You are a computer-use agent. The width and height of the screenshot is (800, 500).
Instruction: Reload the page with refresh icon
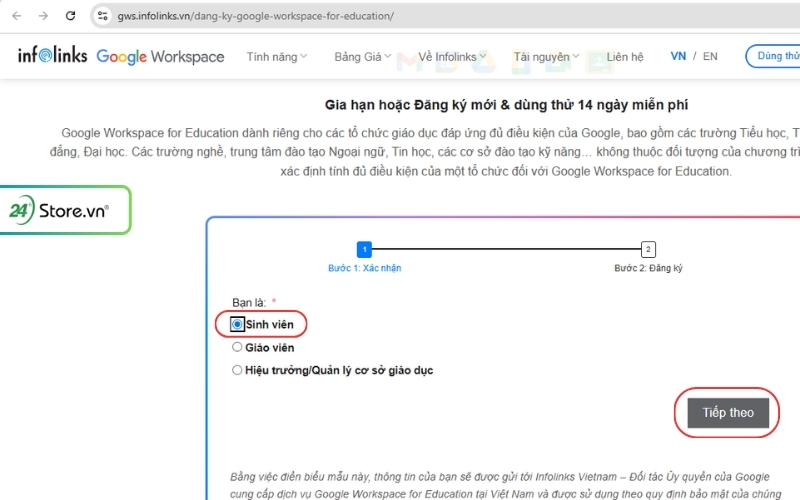(x=70, y=16)
